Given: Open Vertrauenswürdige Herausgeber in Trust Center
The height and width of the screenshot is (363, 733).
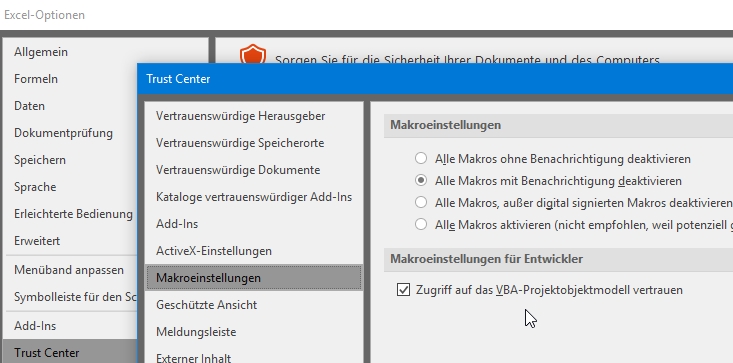Looking at the screenshot, I should 254,116.
